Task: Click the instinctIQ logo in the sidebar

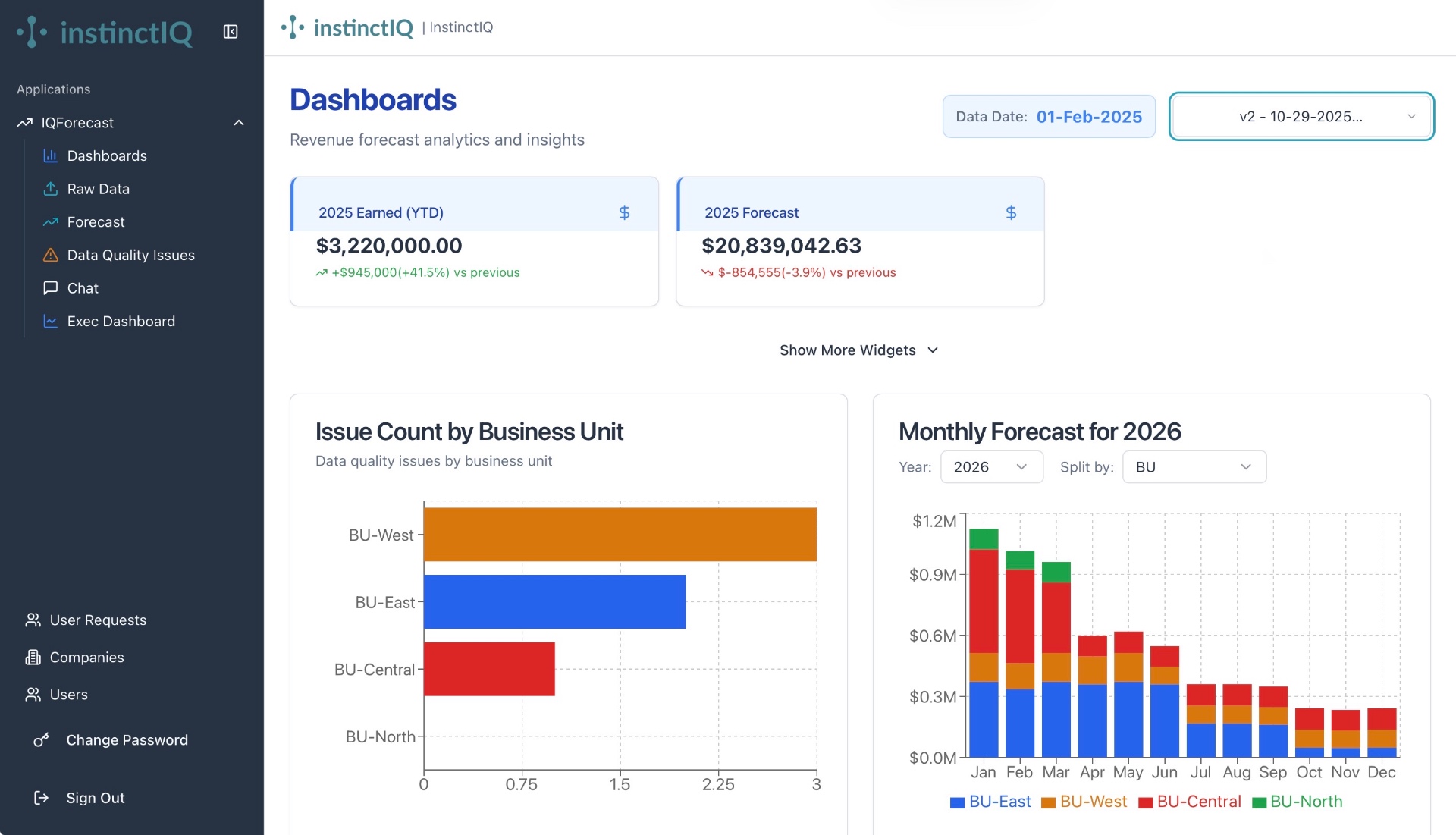Action: pos(105,32)
